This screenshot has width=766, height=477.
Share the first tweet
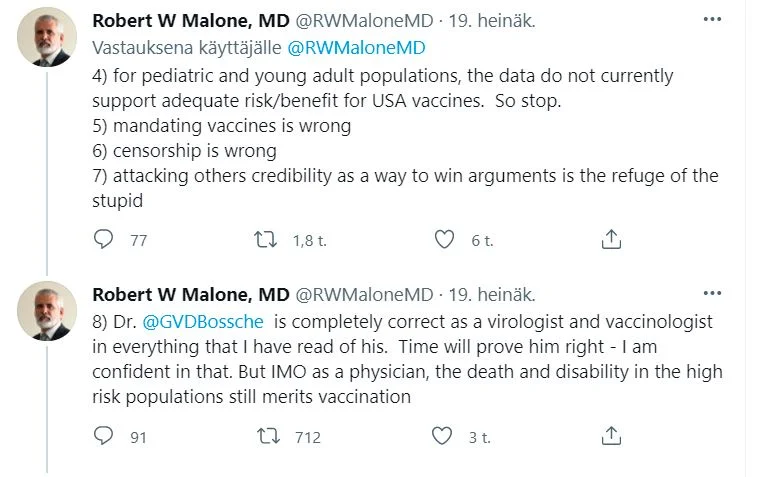611,239
